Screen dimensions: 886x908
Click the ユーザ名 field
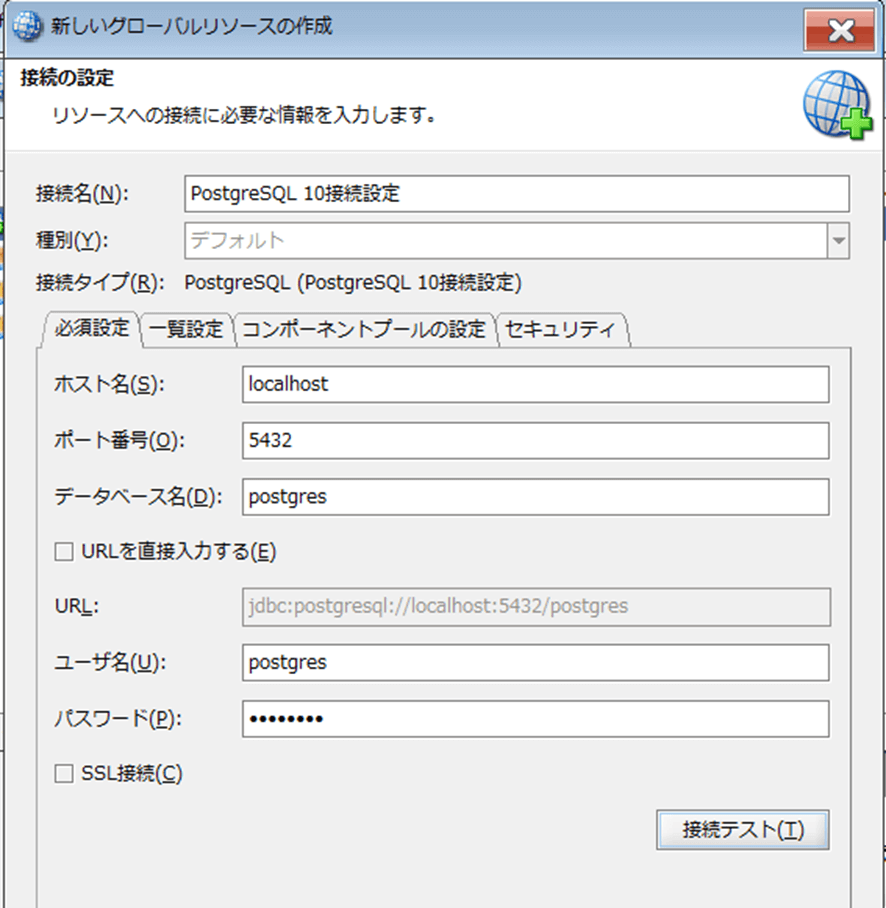tap(535, 662)
